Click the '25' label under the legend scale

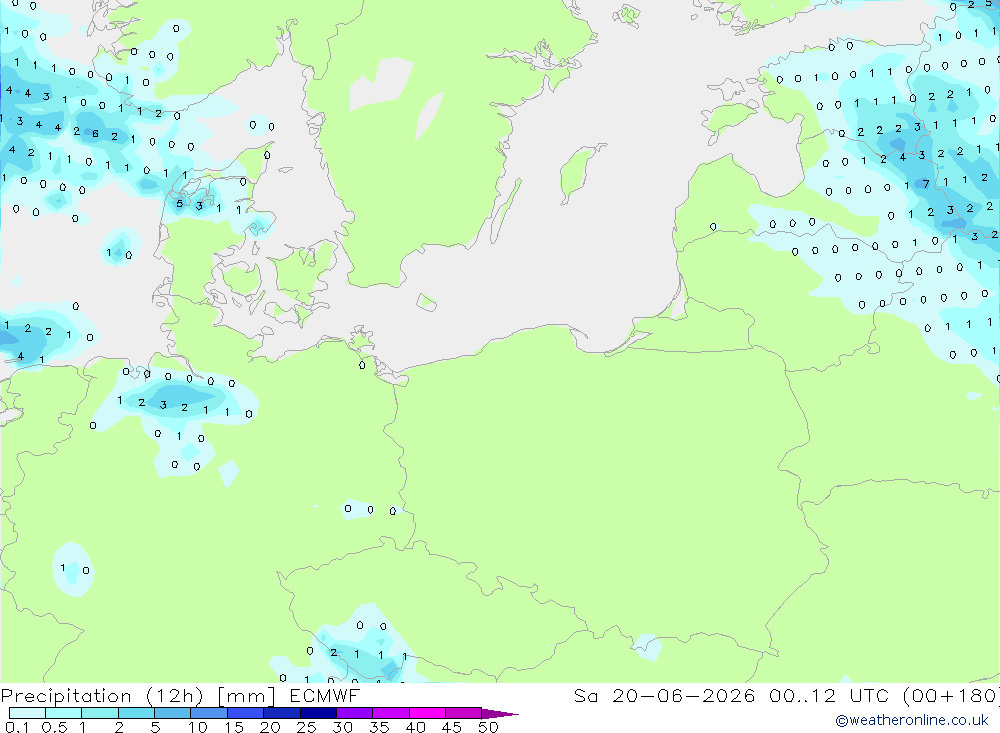[306, 727]
